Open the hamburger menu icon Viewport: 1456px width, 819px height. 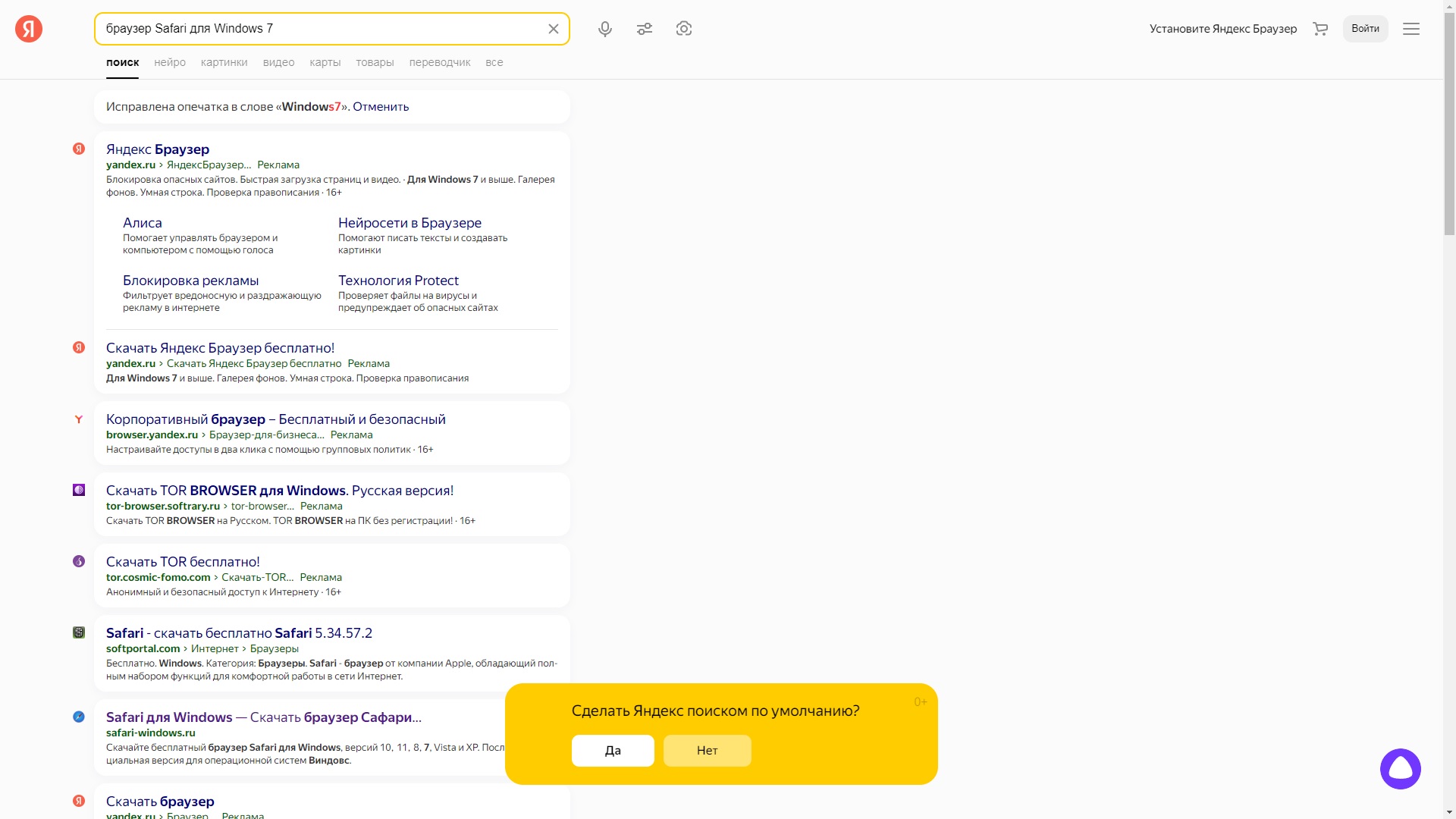(x=1410, y=29)
